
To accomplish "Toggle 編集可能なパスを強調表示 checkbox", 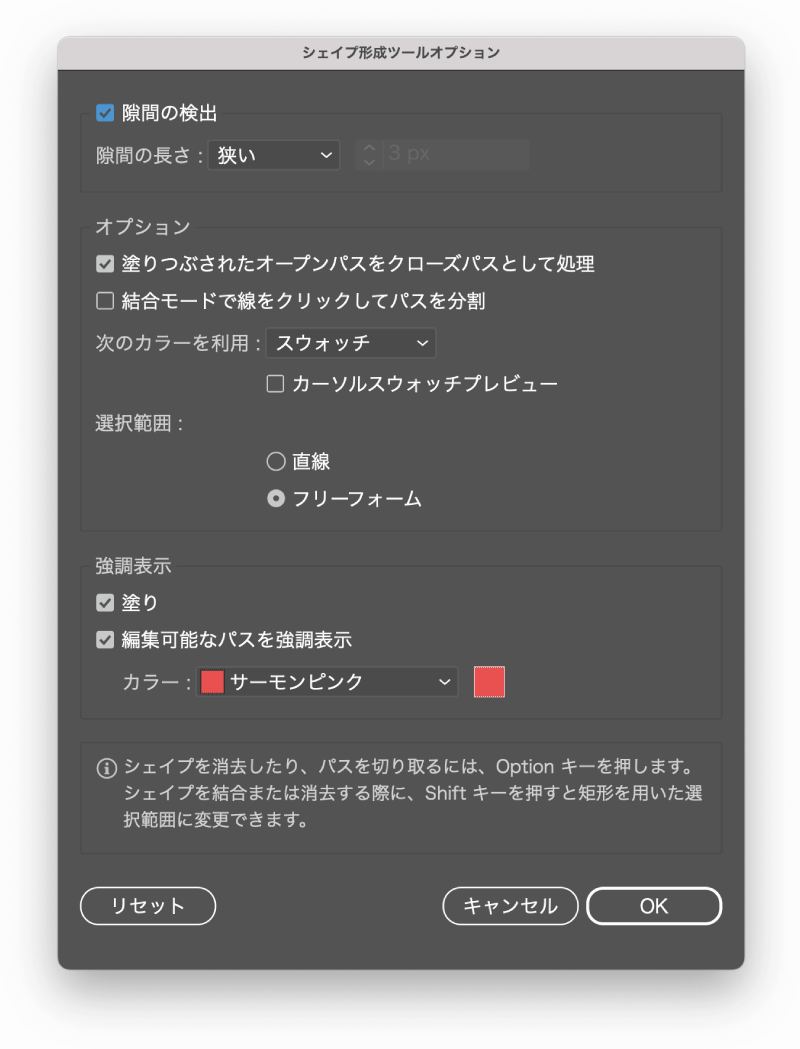I will [105, 640].
